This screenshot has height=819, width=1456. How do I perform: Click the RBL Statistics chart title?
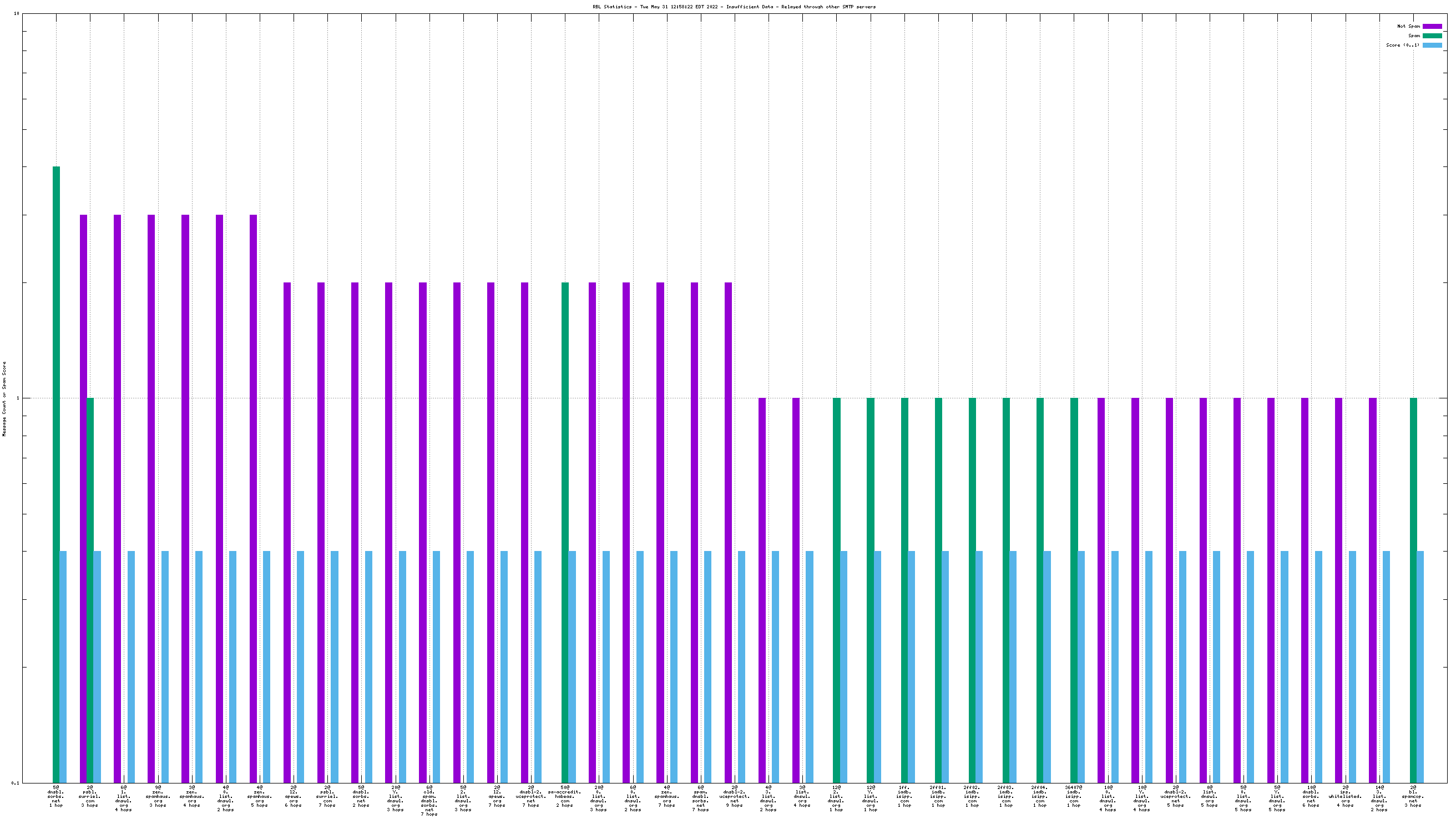pyautogui.click(x=734, y=7)
